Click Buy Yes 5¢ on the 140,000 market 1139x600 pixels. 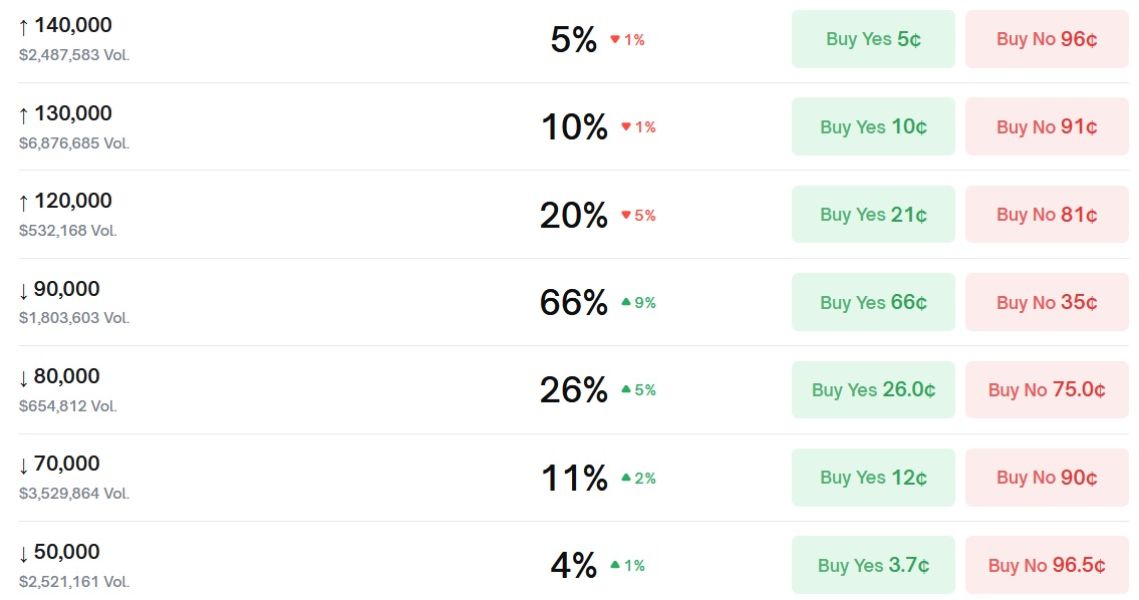872,38
